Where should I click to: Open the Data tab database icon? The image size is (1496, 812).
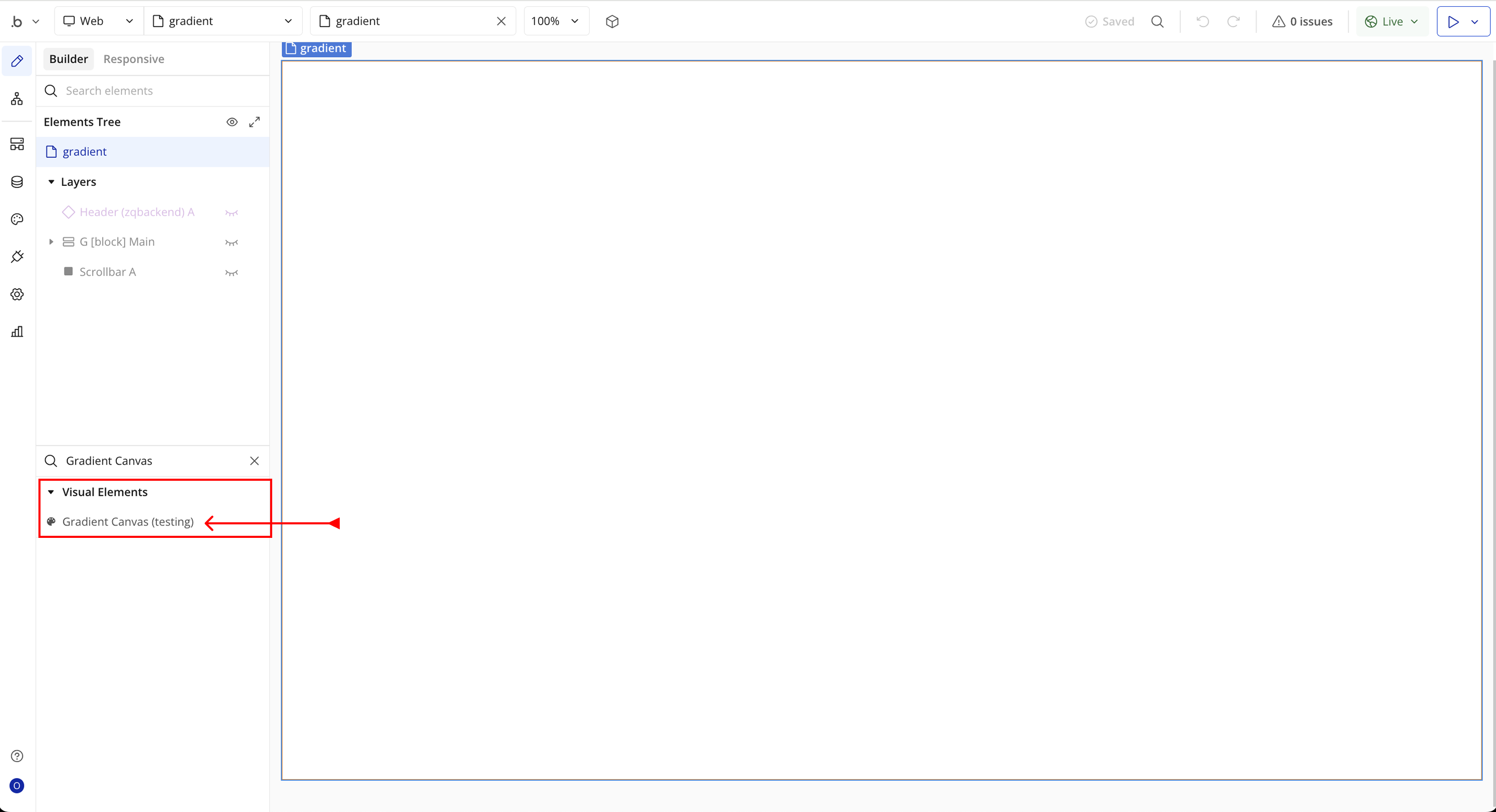pos(17,182)
